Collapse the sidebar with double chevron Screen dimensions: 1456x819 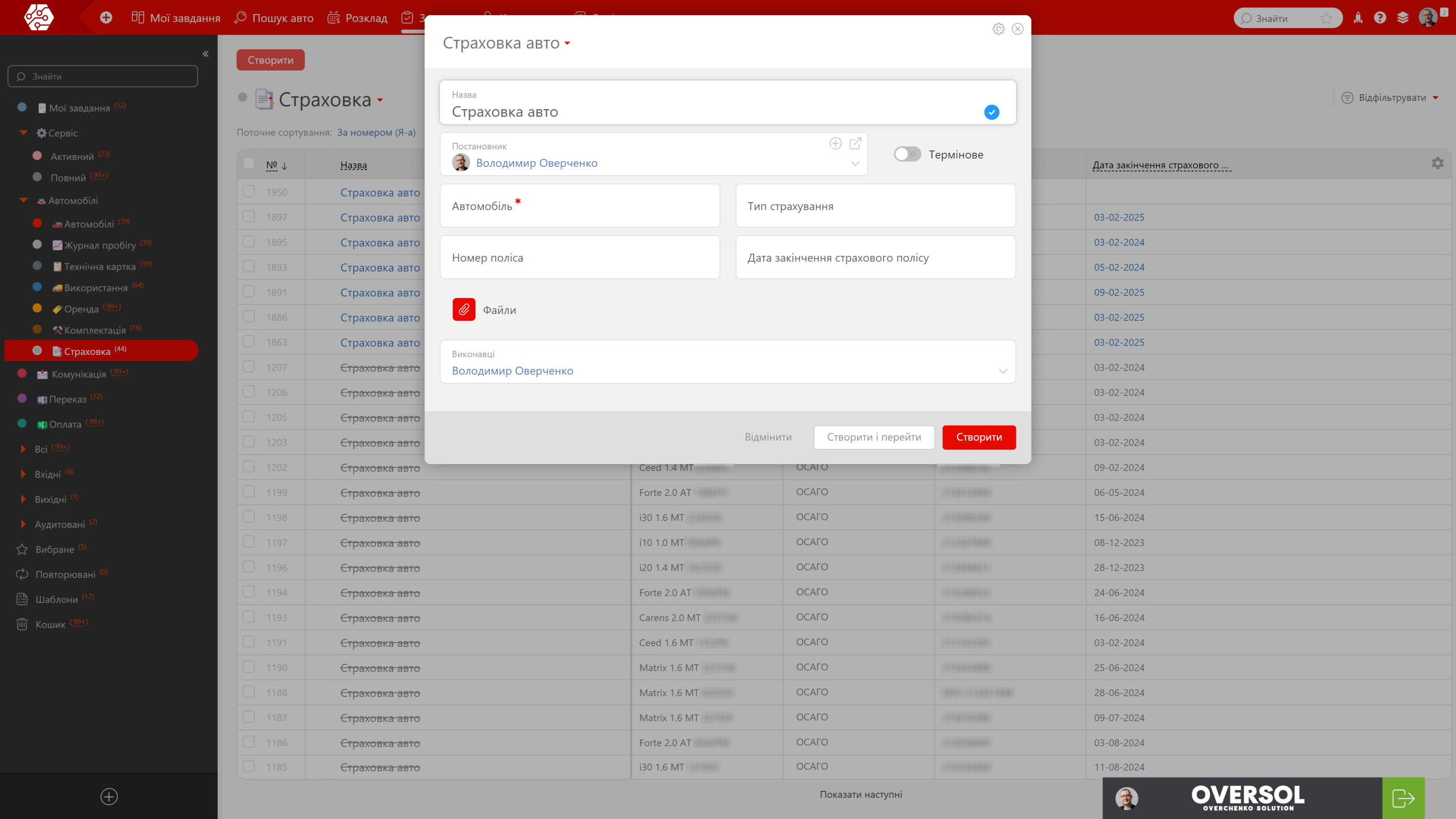(205, 54)
